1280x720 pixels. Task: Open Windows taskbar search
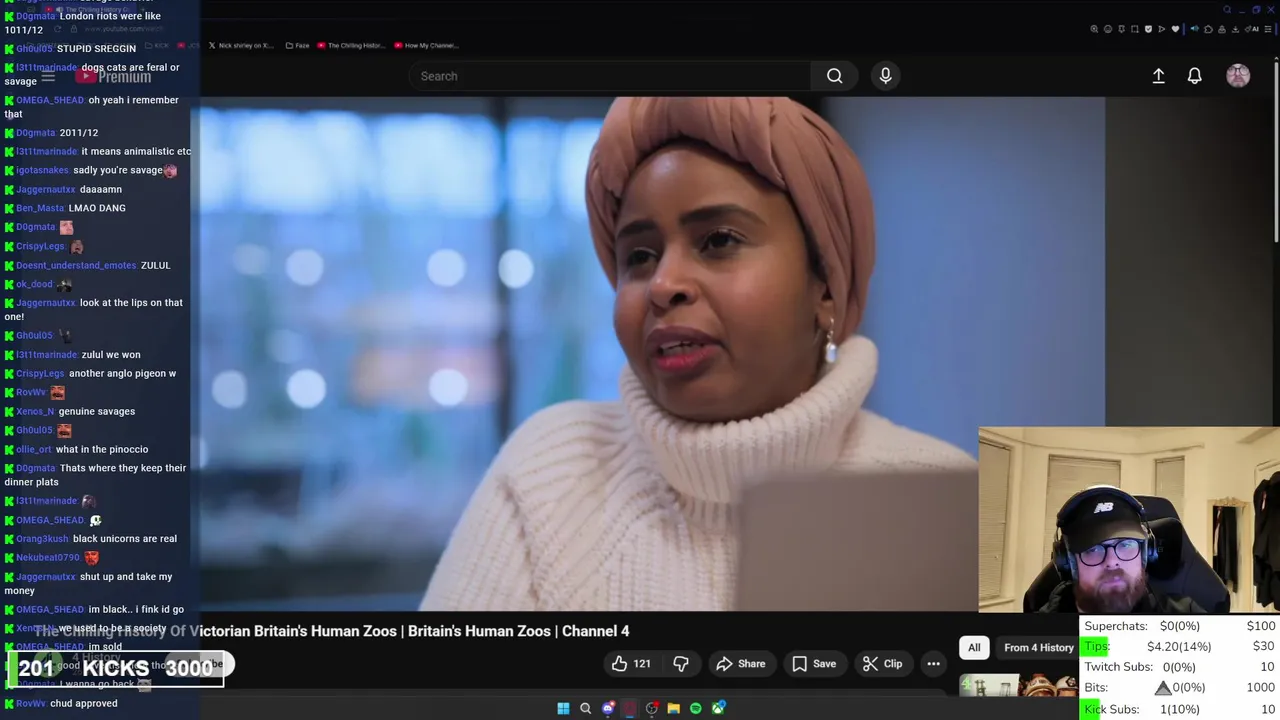(x=586, y=709)
